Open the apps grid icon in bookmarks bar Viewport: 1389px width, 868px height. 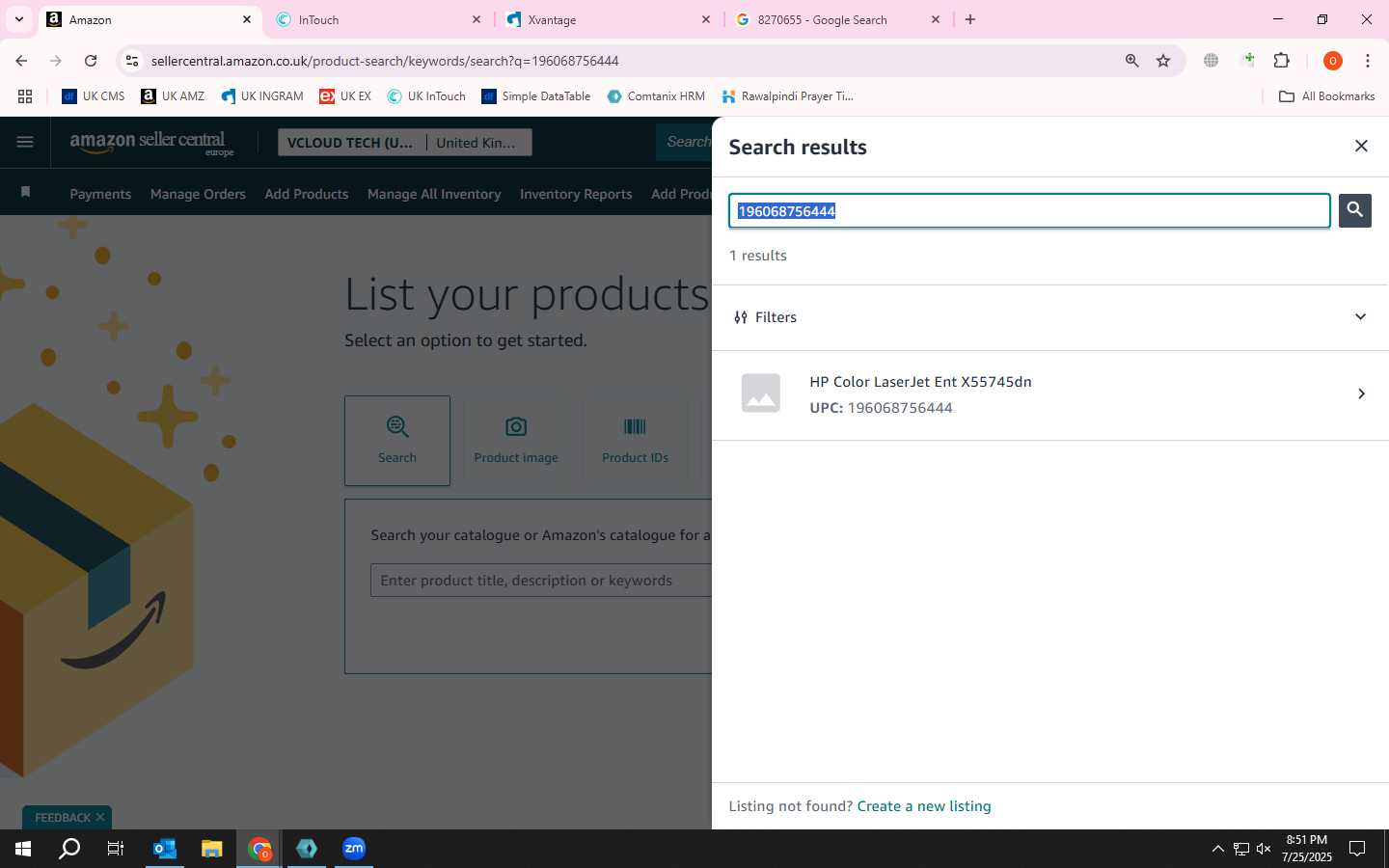point(25,96)
